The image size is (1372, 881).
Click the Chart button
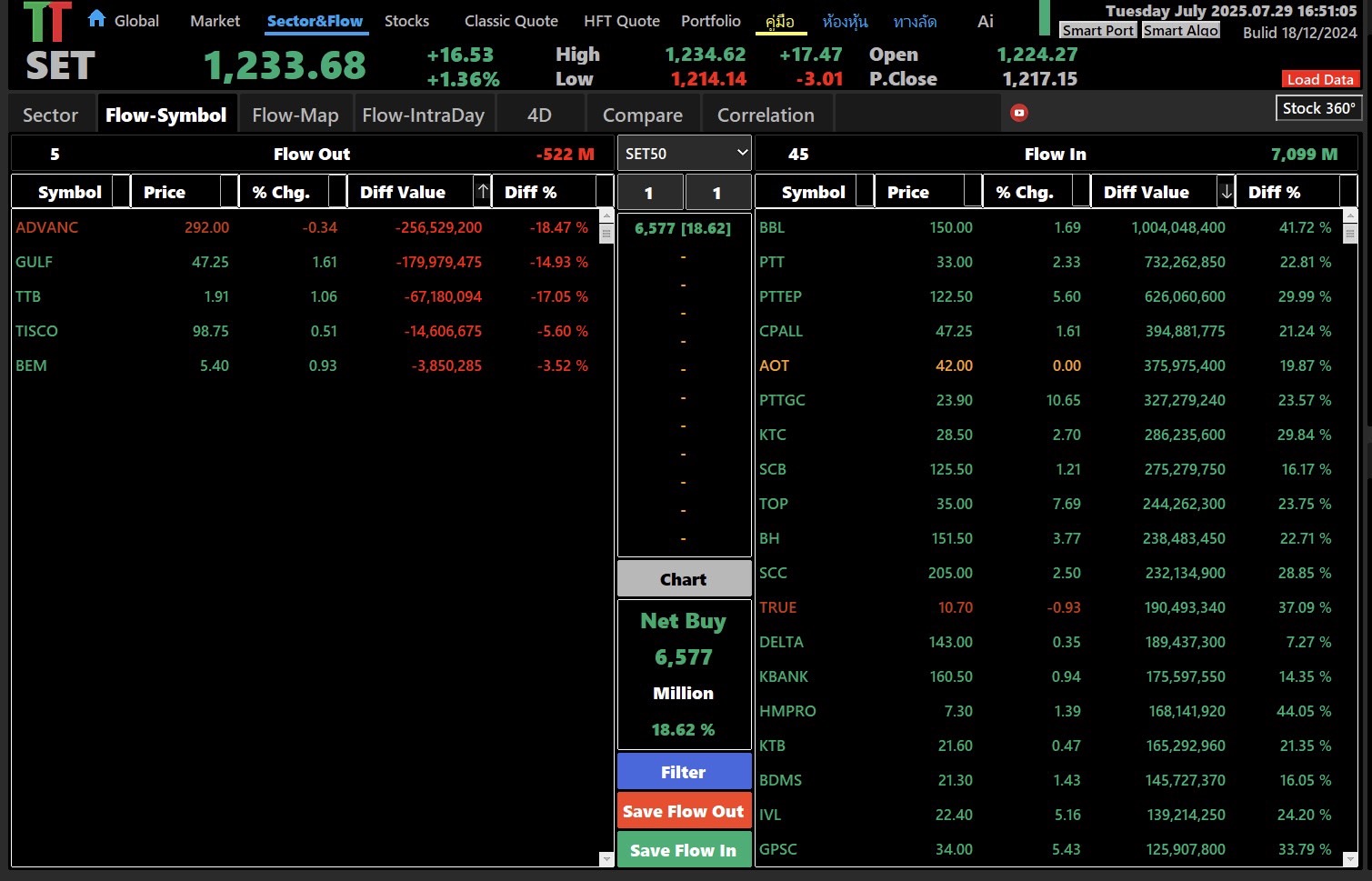point(684,579)
